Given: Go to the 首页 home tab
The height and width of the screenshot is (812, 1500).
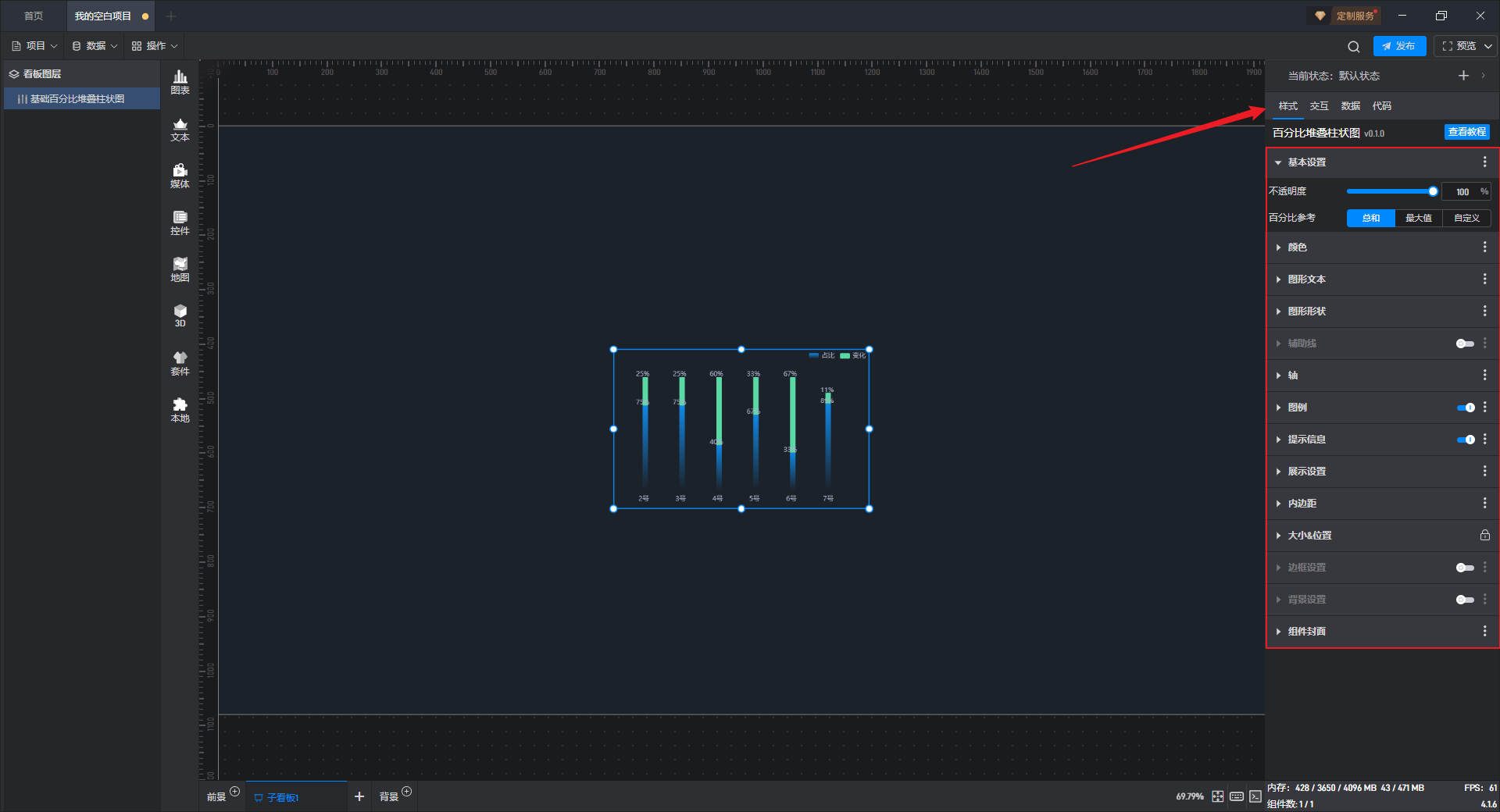Looking at the screenshot, I should pyautogui.click(x=34, y=16).
